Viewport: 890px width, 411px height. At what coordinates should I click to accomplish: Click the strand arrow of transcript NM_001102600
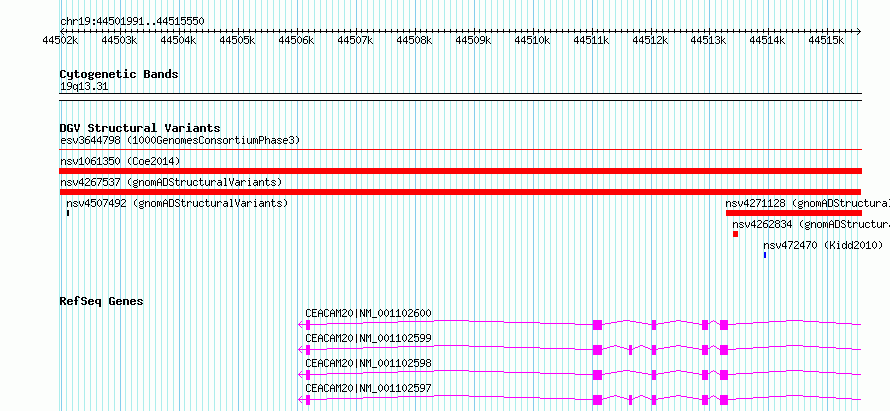[x=301, y=325]
